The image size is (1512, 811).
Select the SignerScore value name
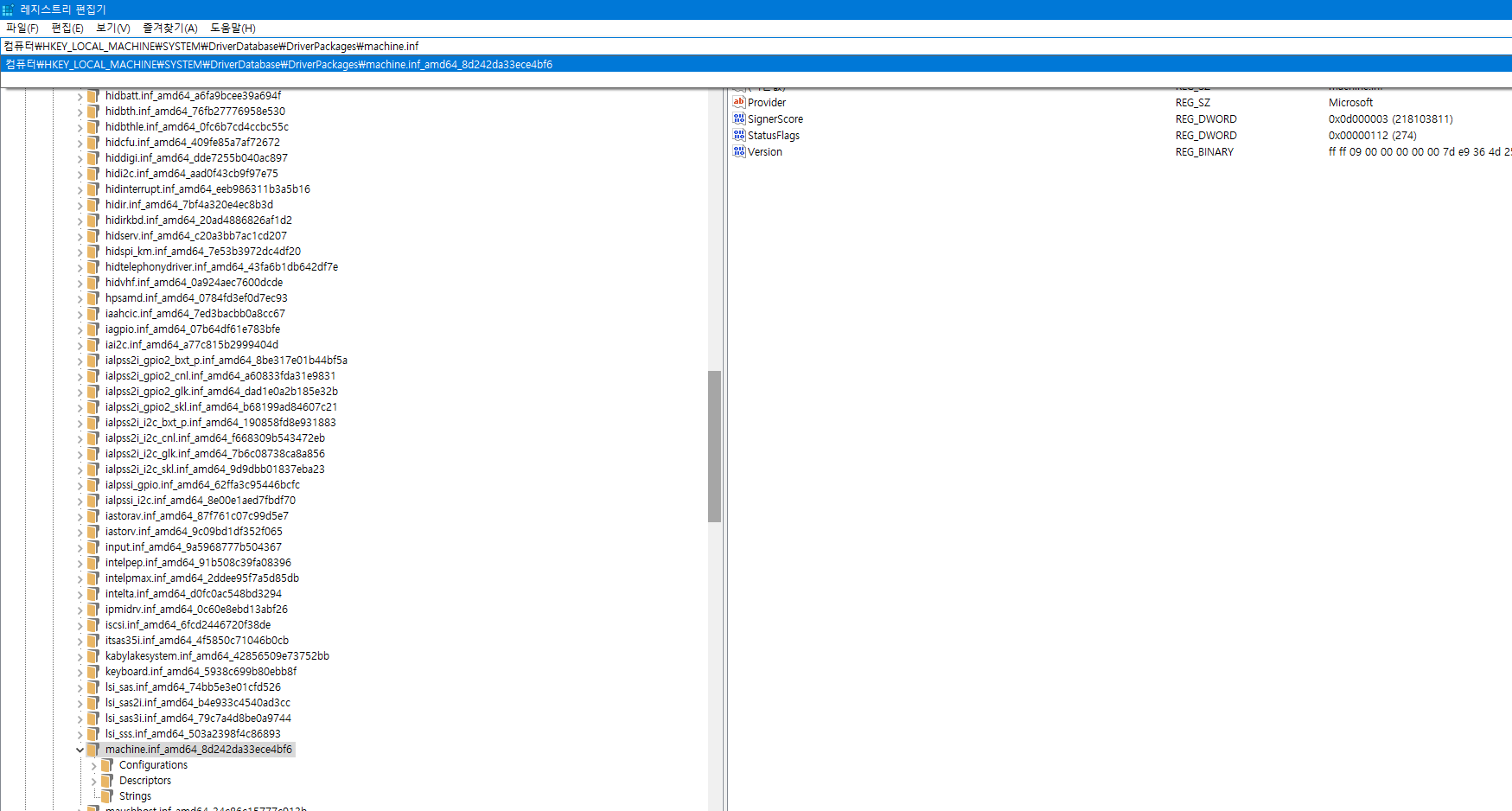tap(775, 119)
